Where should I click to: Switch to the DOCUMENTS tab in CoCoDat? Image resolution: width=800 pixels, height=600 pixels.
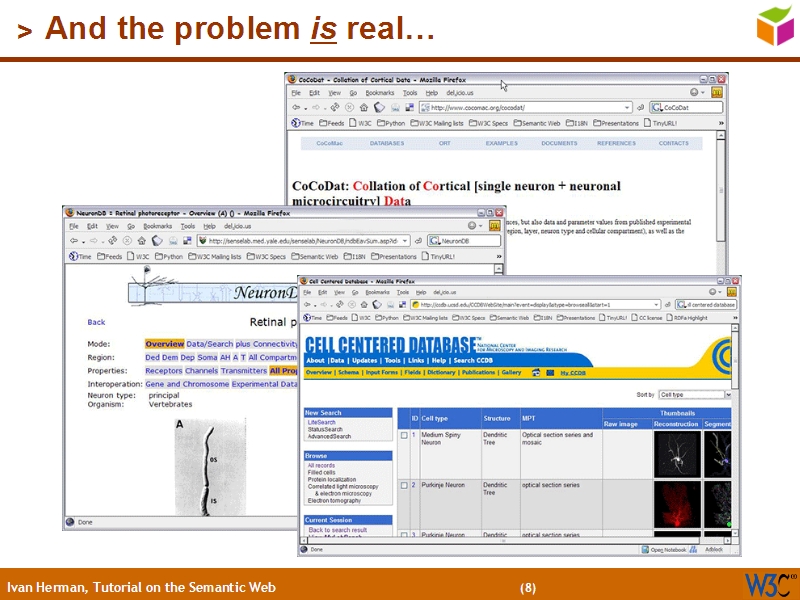(x=559, y=142)
